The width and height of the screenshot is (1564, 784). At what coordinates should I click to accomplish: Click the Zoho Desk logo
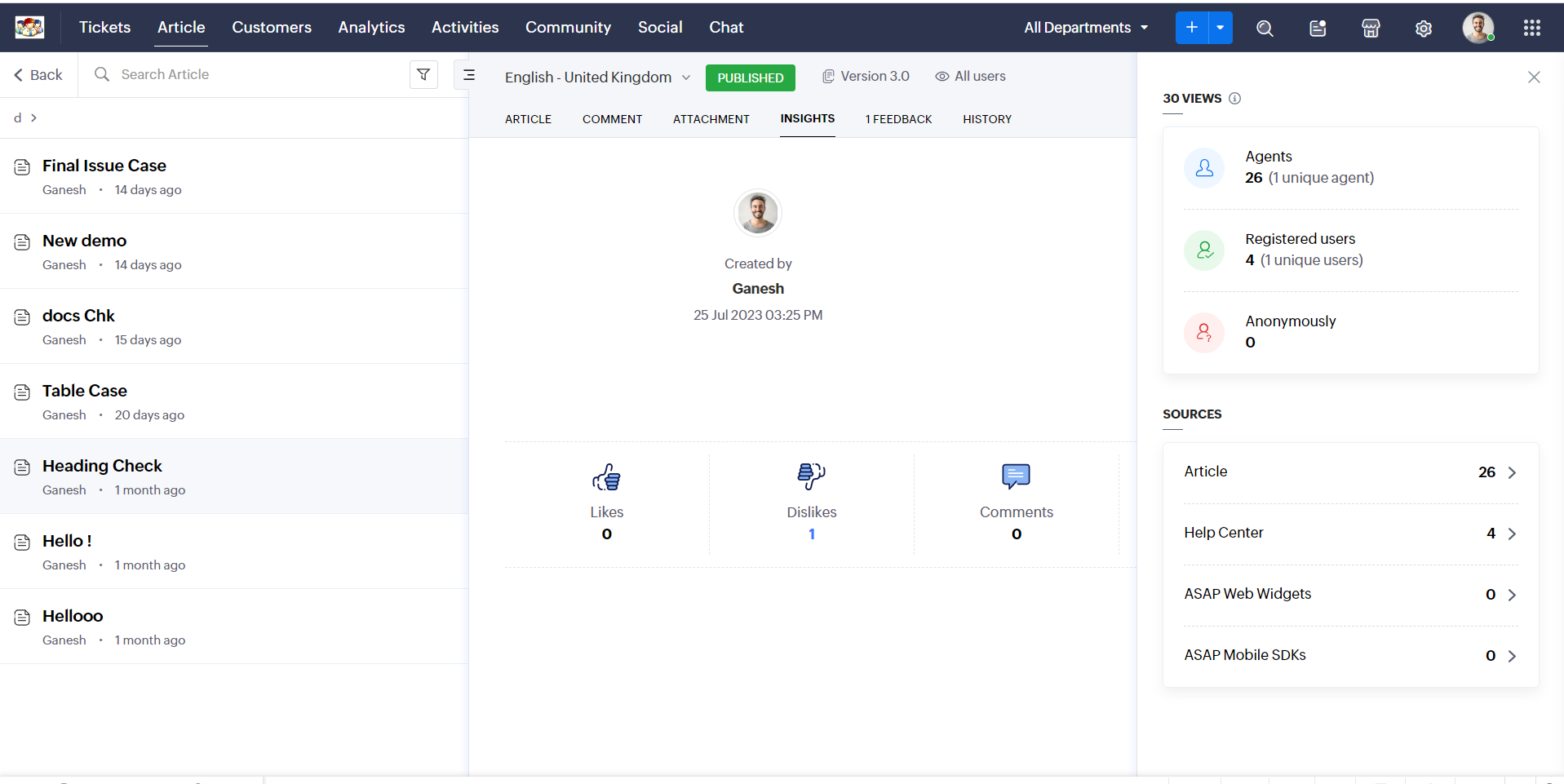coord(29,28)
